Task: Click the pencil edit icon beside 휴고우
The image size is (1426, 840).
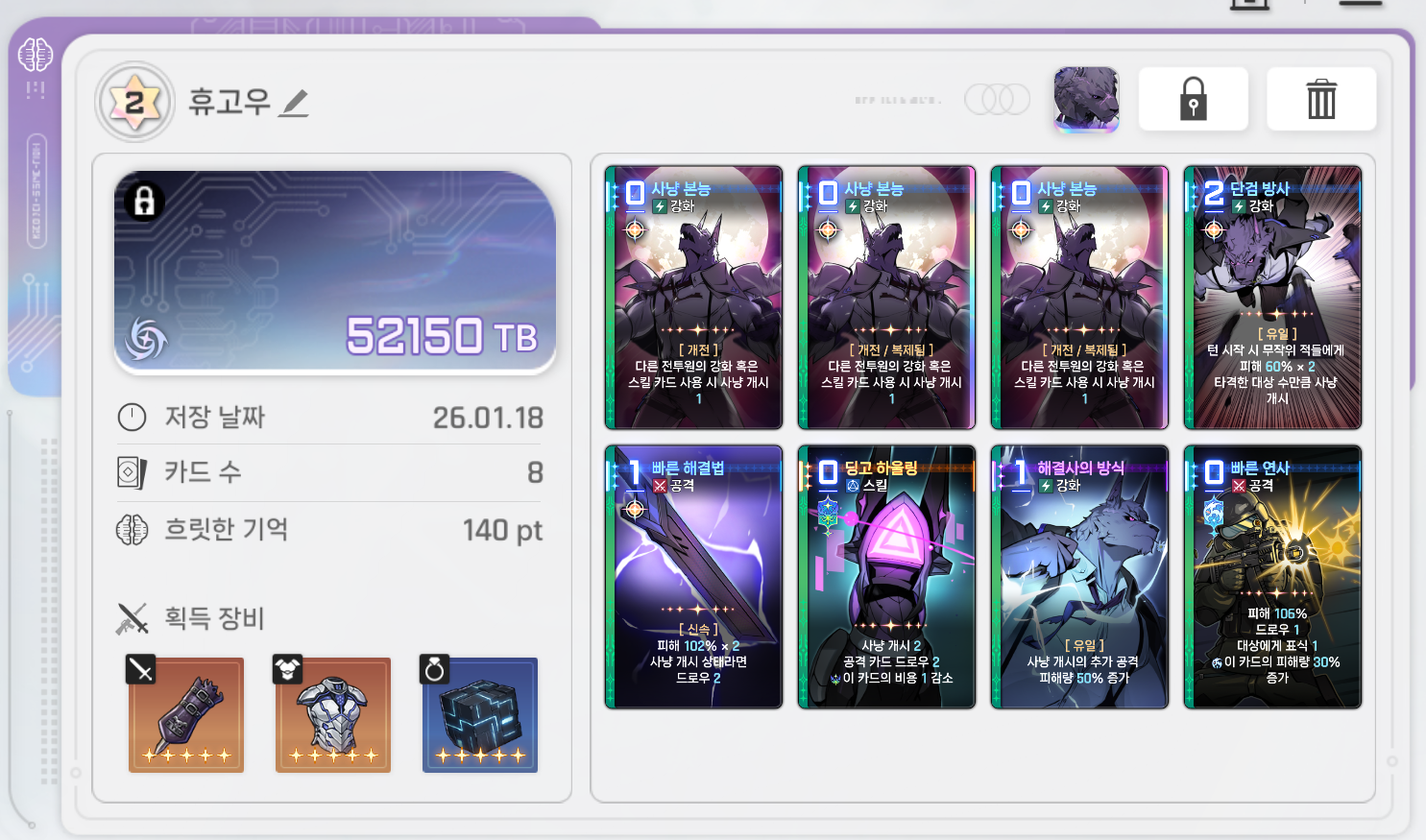Action: click(294, 103)
